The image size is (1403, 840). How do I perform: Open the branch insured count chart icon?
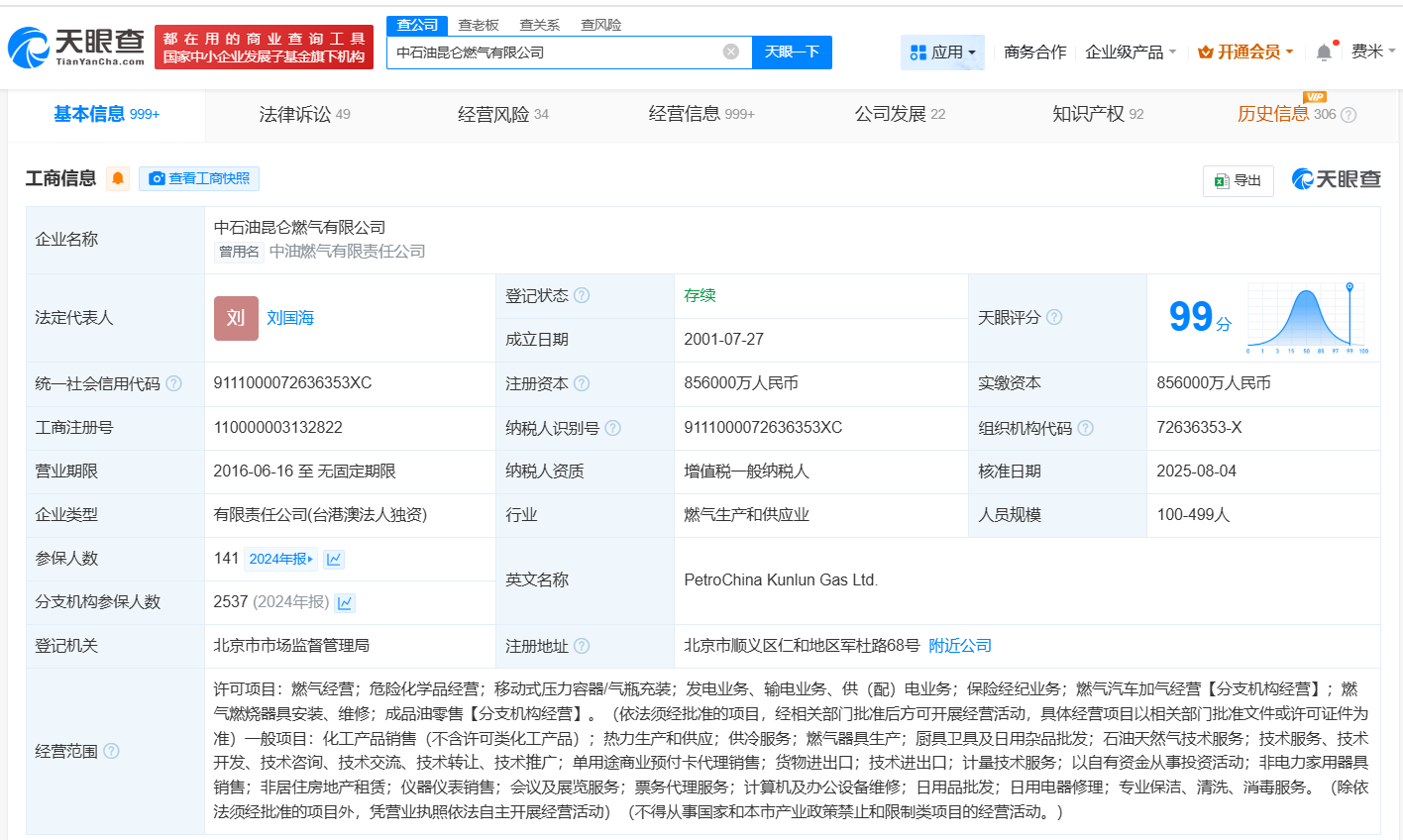tap(345, 603)
